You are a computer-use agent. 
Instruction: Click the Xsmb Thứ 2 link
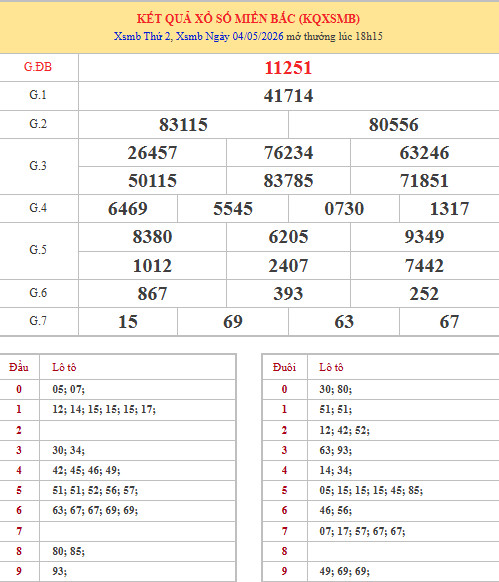click(143, 36)
